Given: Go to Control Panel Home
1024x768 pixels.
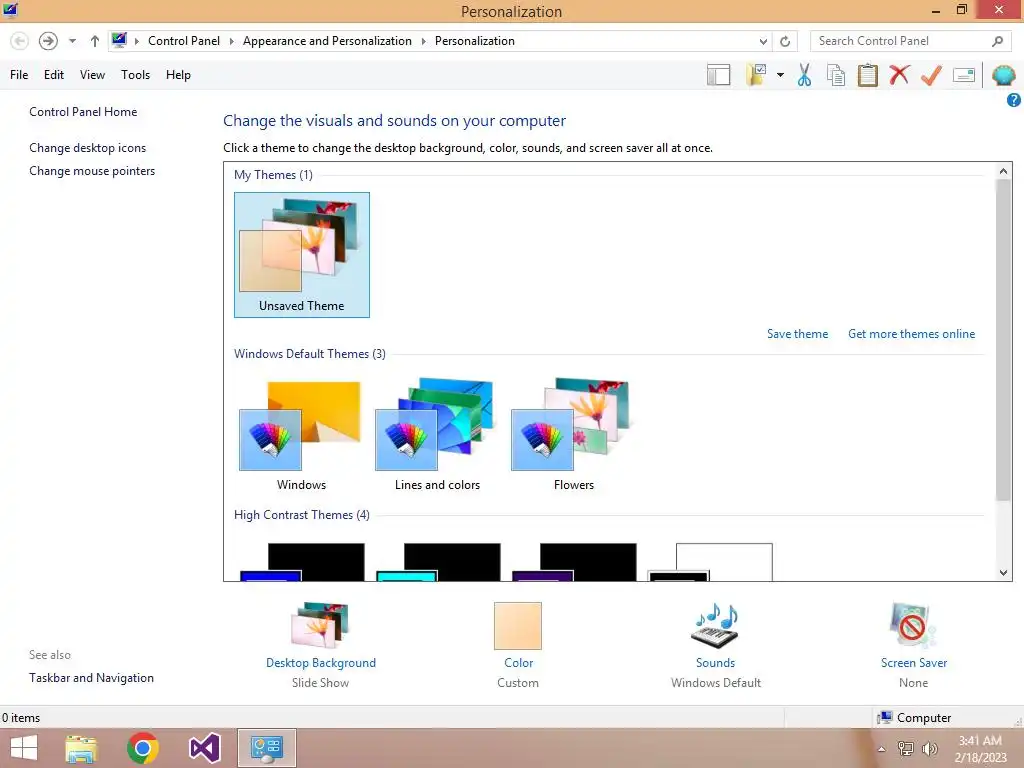Looking at the screenshot, I should tap(83, 112).
